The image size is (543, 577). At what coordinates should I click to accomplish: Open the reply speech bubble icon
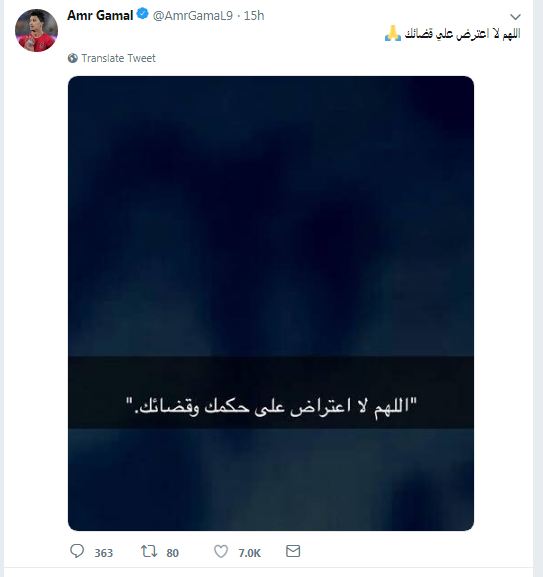click(77, 551)
